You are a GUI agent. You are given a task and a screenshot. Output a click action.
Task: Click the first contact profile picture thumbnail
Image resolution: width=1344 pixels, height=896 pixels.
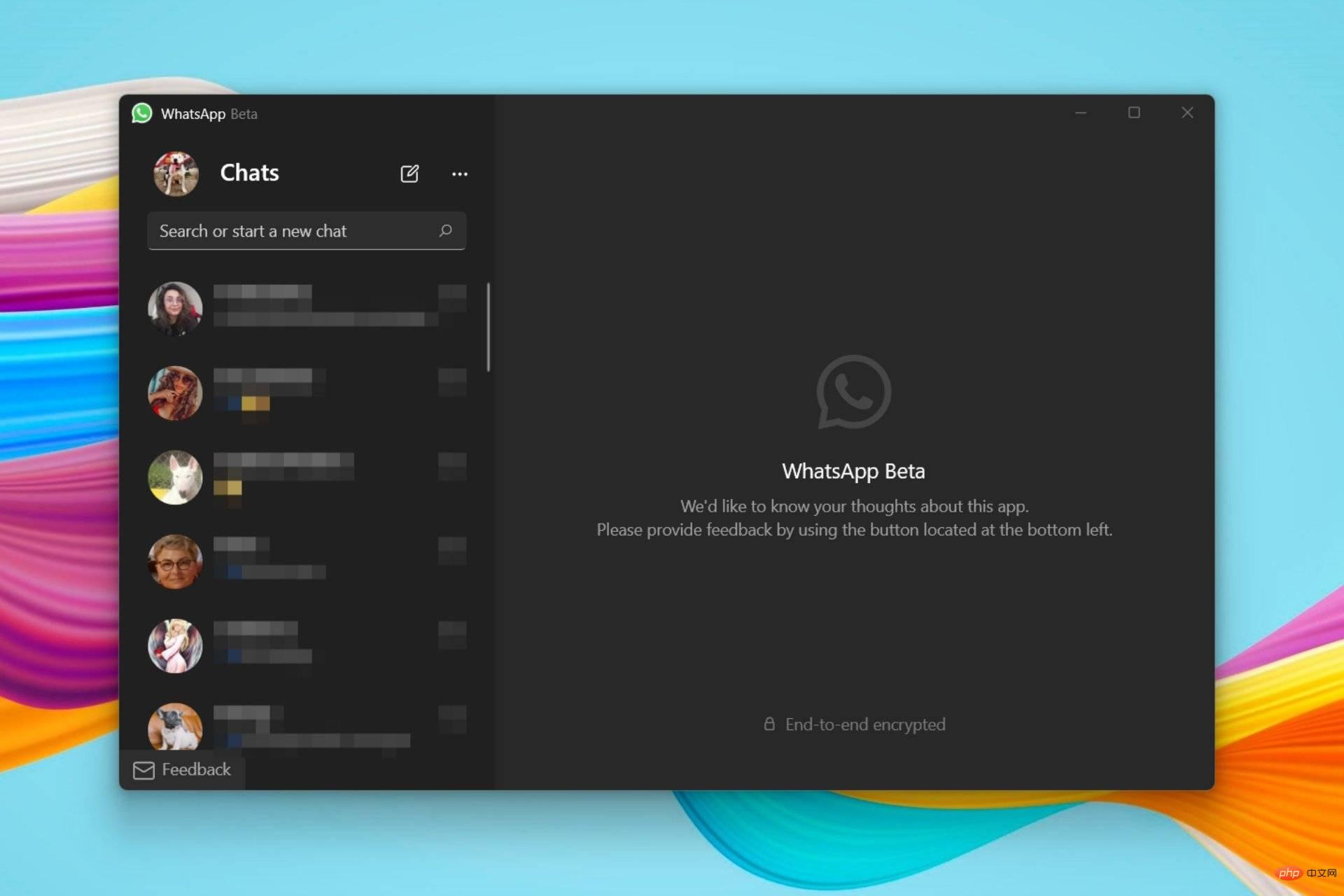coord(175,307)
